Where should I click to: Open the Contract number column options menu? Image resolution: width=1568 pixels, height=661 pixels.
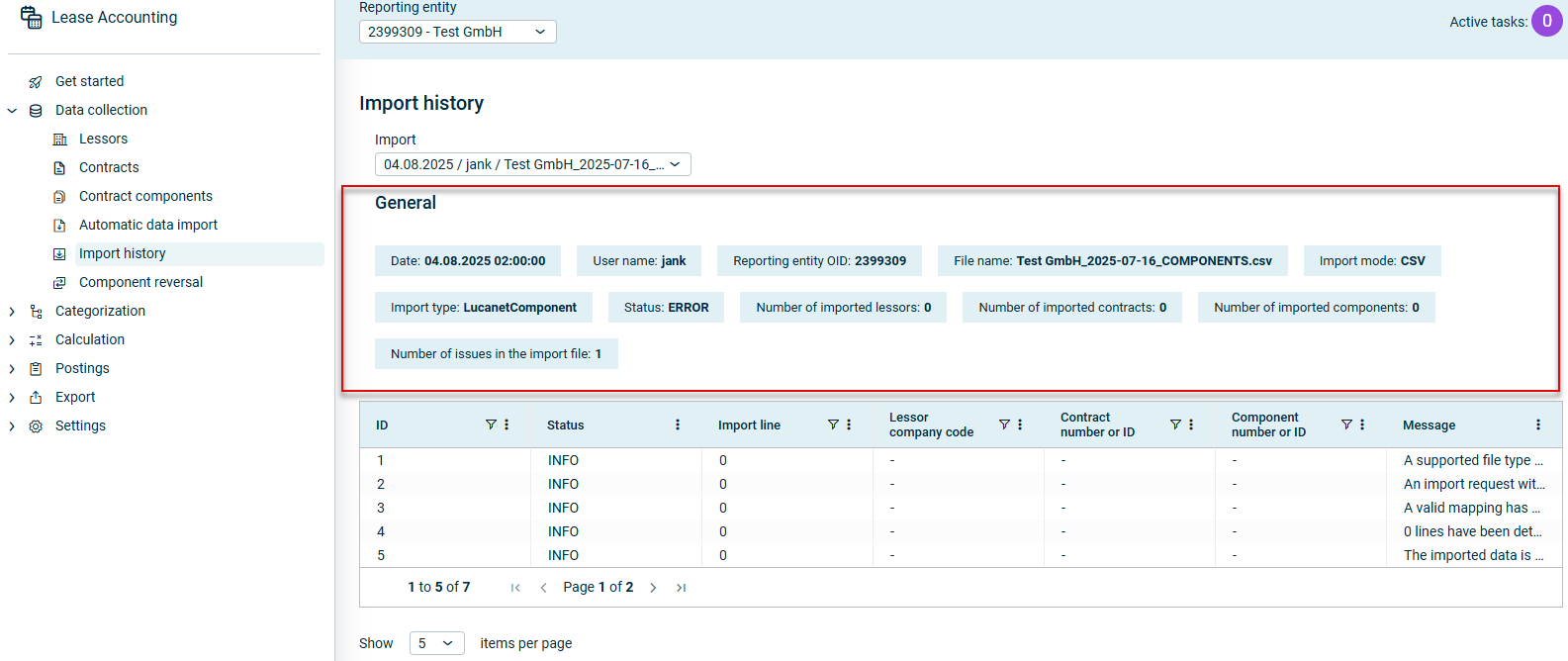click(x=1191, y=425)
